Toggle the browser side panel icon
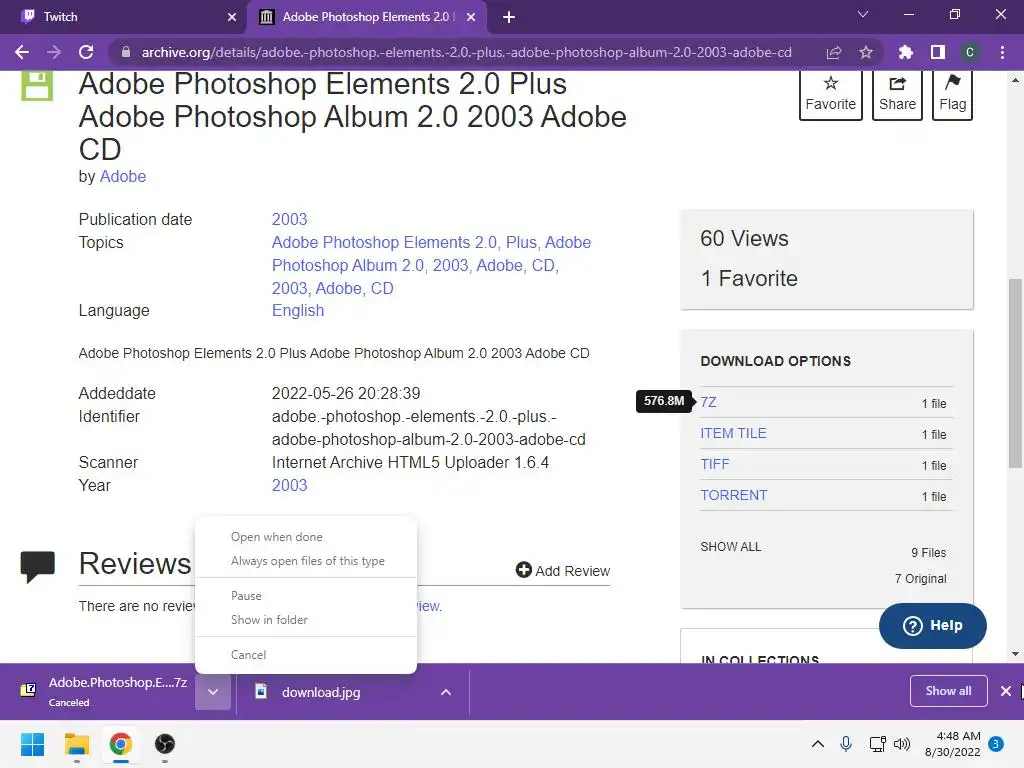 [938, 52]
